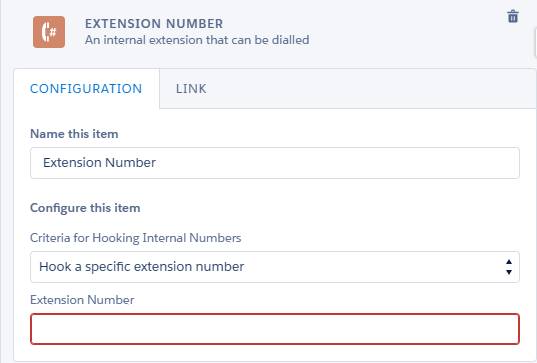The height and width of the screenshot is (363, 537).
Task: Click the "Name this item" label
Action: pyautogui.click(x=74, y=134)
